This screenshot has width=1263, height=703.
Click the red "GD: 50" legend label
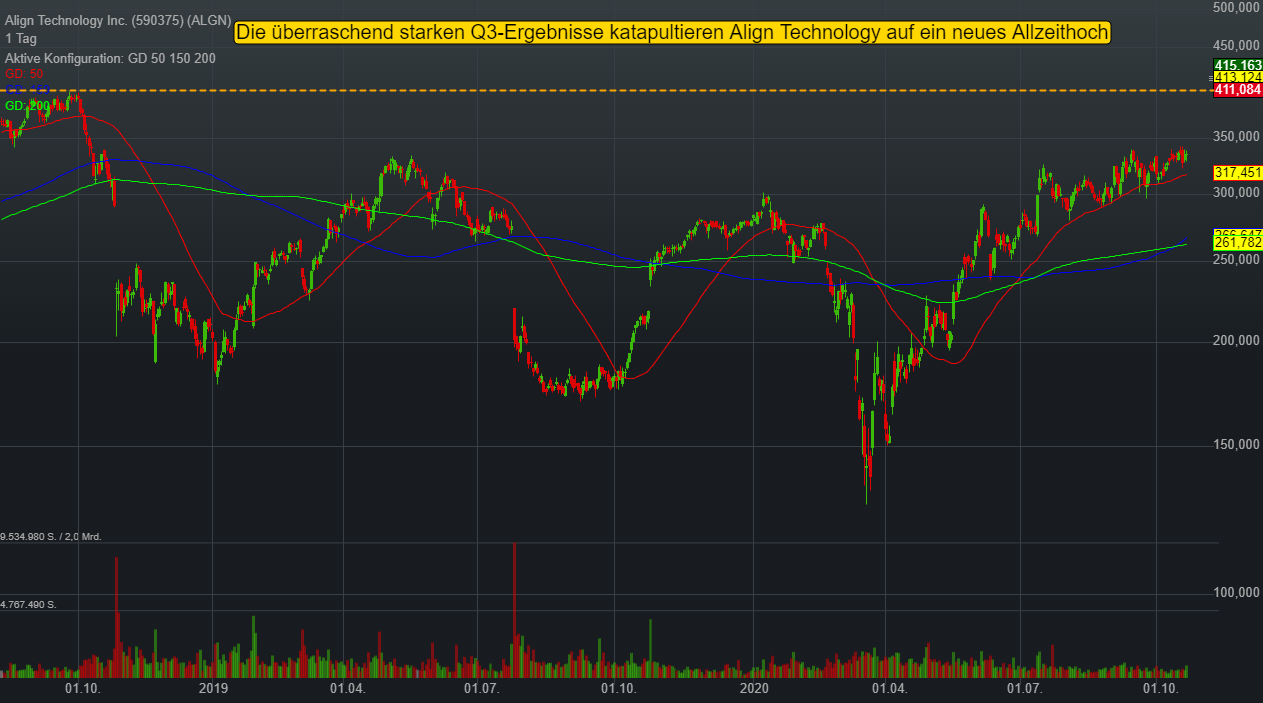[x=24, y=74]
